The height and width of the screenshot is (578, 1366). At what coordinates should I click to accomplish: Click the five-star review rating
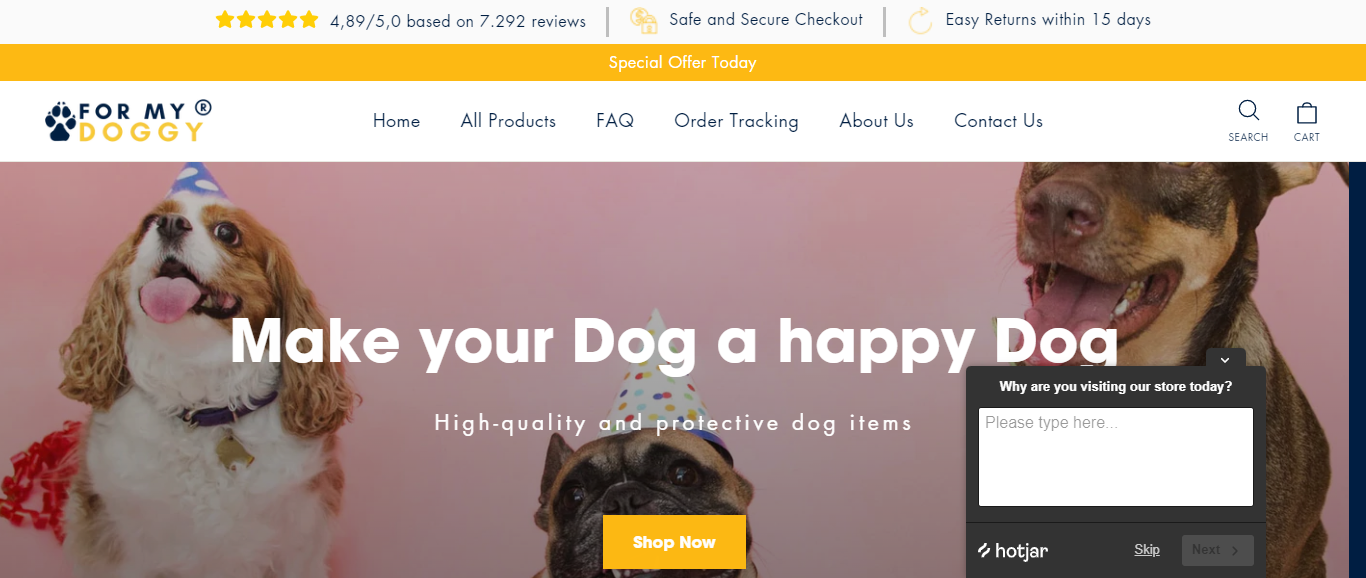[267, 20]
